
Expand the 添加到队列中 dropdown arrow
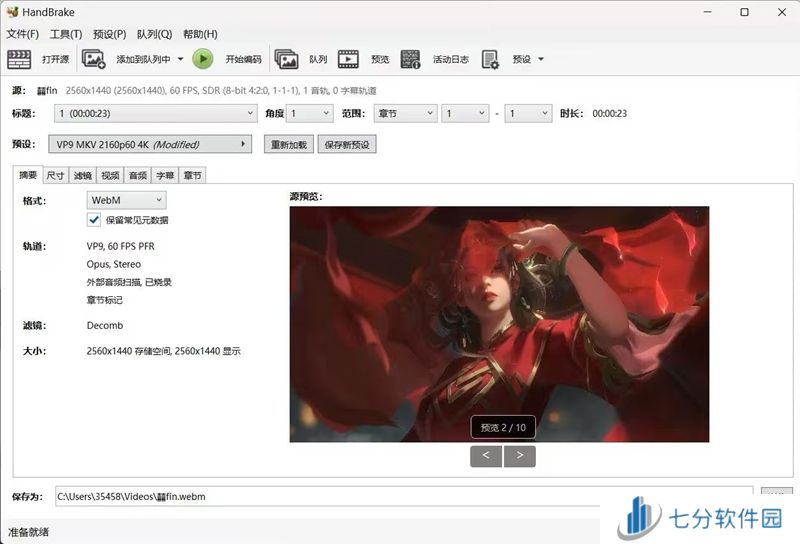[x=180, y=59]
